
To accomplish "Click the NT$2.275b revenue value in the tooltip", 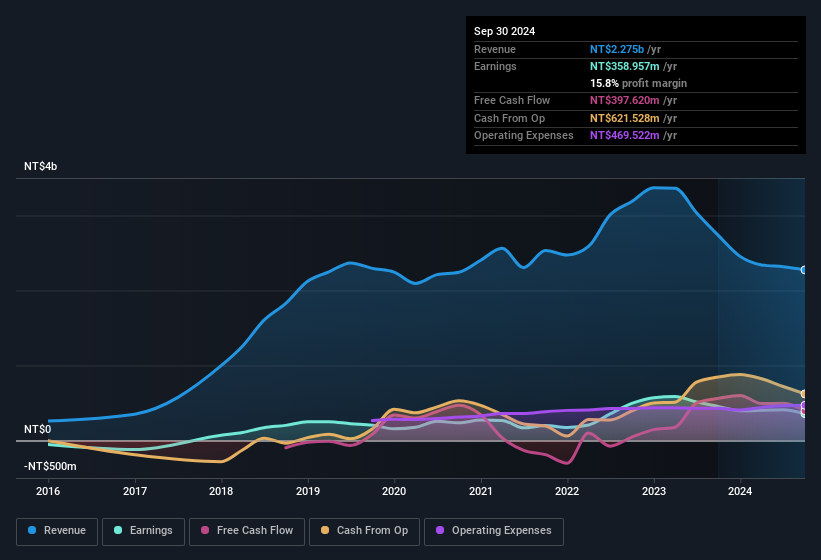I will 624,49.
